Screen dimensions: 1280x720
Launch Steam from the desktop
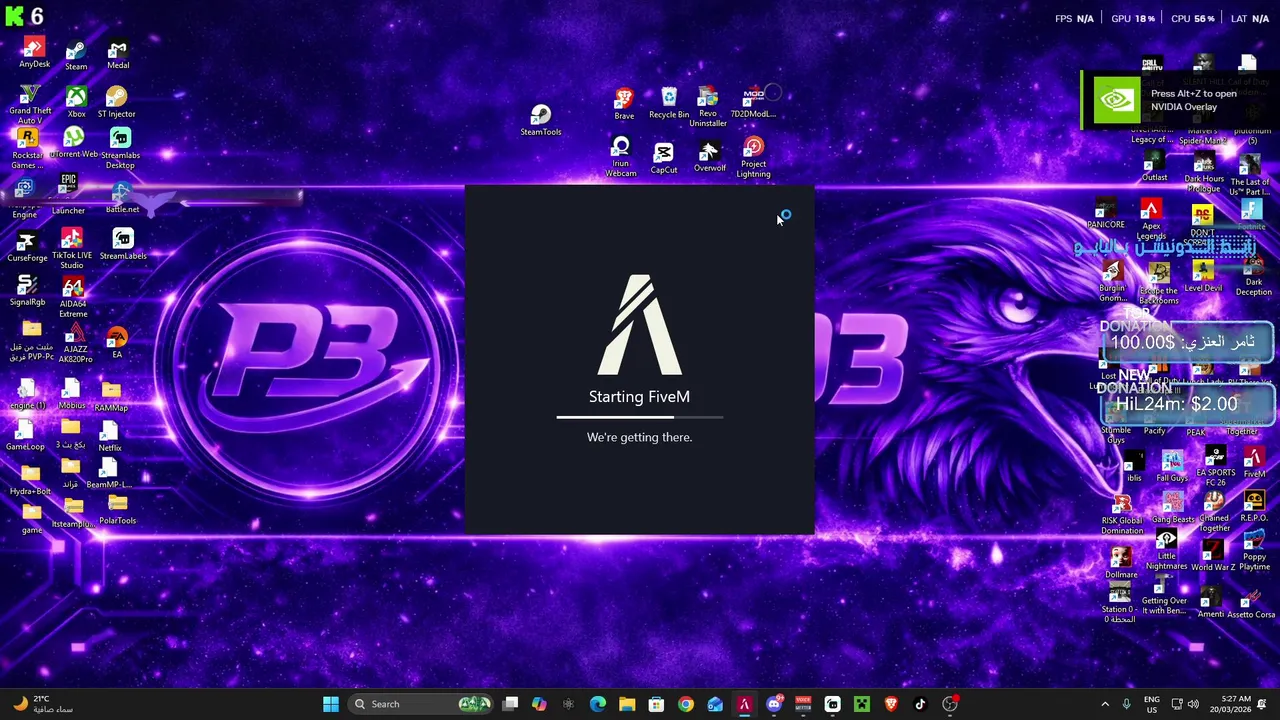click(x=76, y=56)
